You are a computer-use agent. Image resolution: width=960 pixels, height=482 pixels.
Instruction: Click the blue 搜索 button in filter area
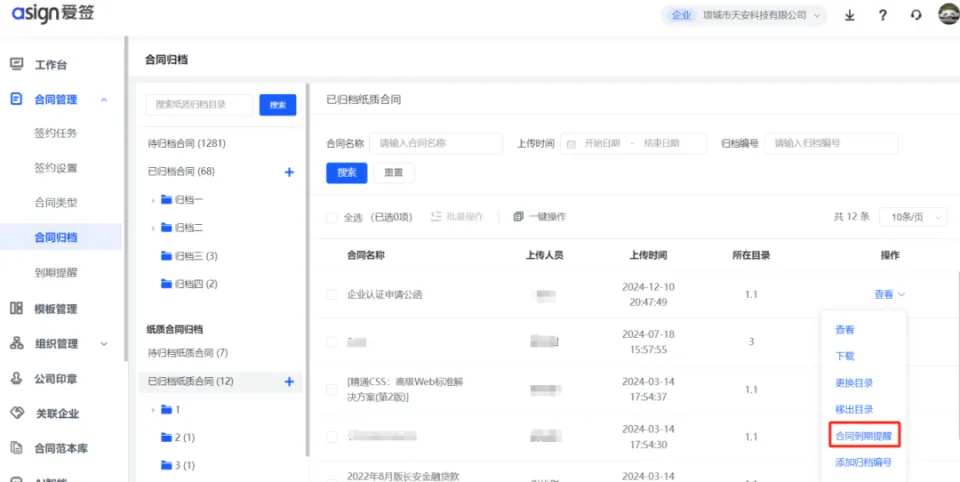click(x=346, y=173)
